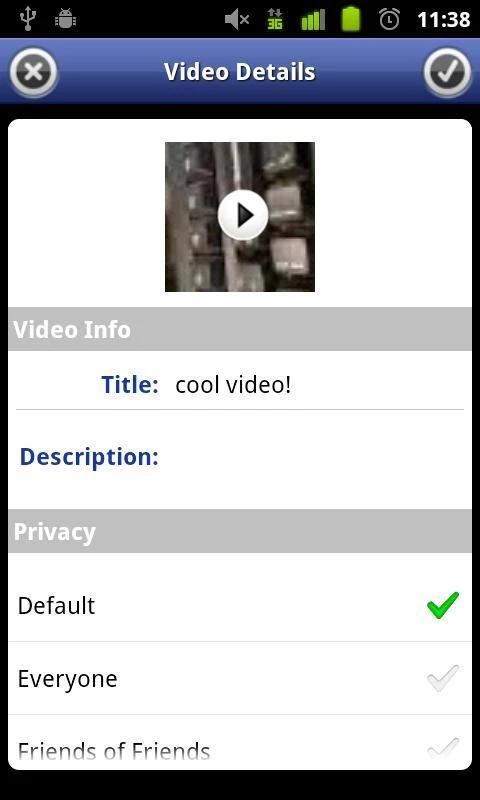Screen dimensions: 480x800
Task: Select the Everyone privacy option
Action: point(240,679)
